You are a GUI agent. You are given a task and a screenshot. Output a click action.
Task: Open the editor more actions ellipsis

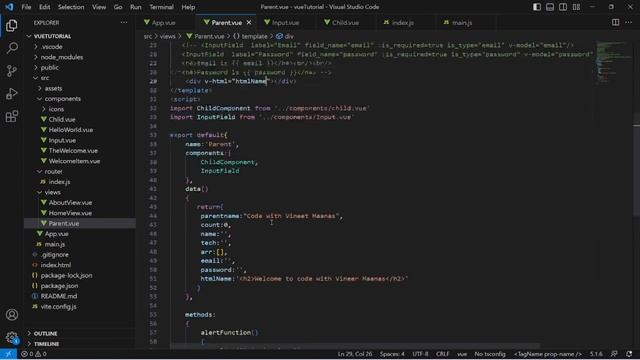629,22
